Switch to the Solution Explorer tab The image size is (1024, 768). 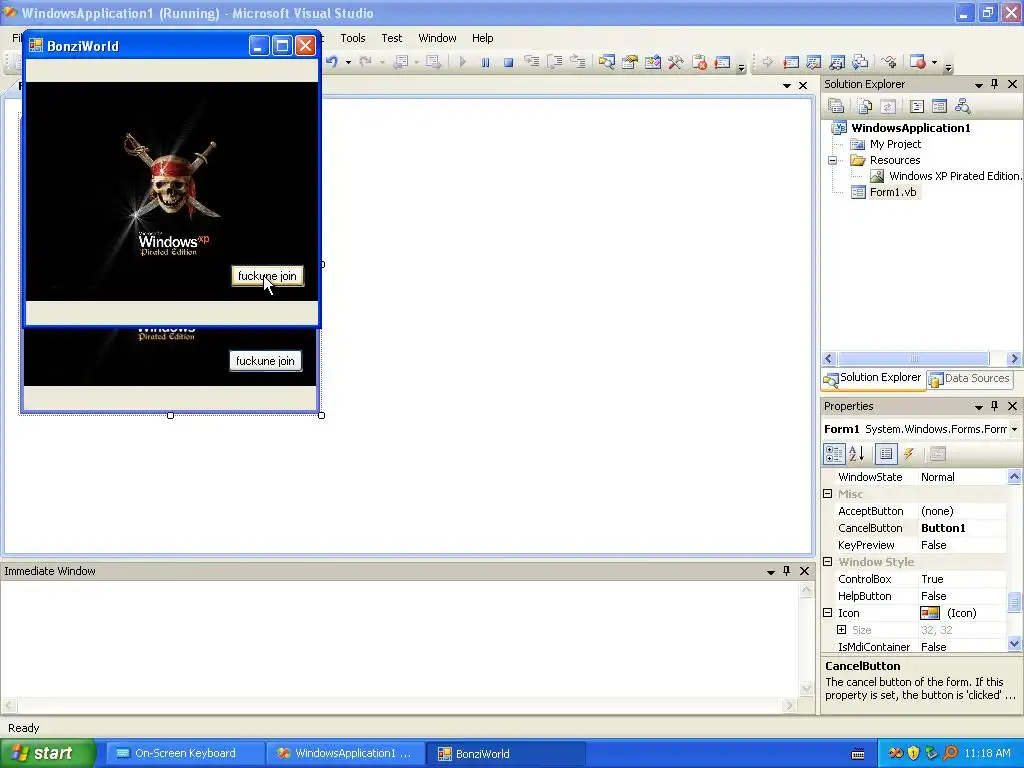point(873,378)
